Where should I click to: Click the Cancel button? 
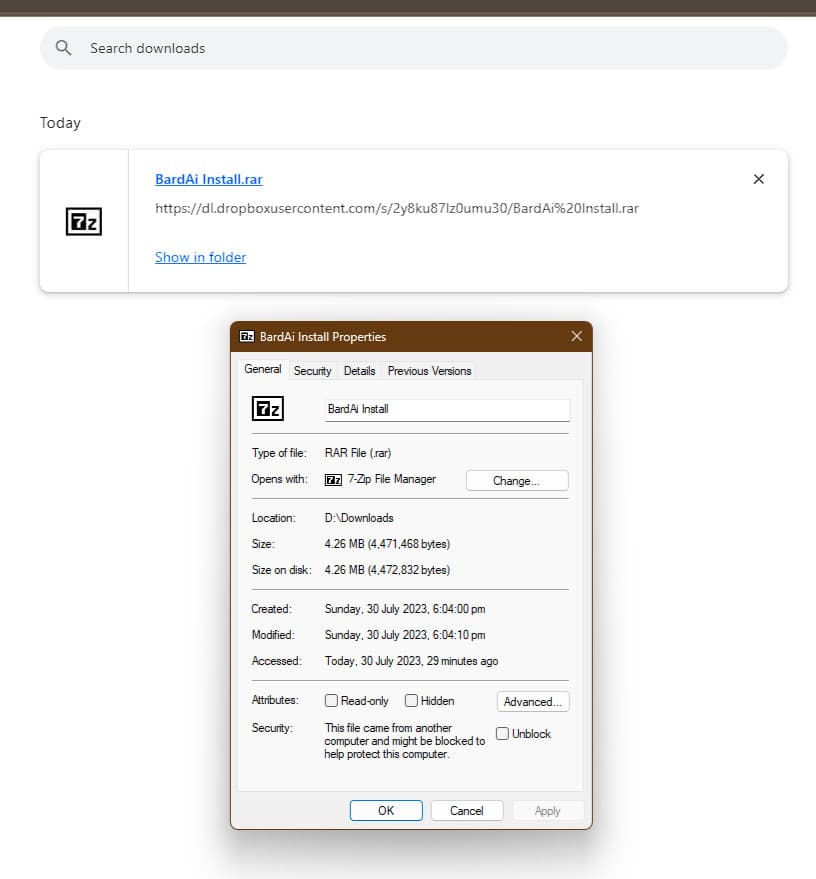point(466,810)
